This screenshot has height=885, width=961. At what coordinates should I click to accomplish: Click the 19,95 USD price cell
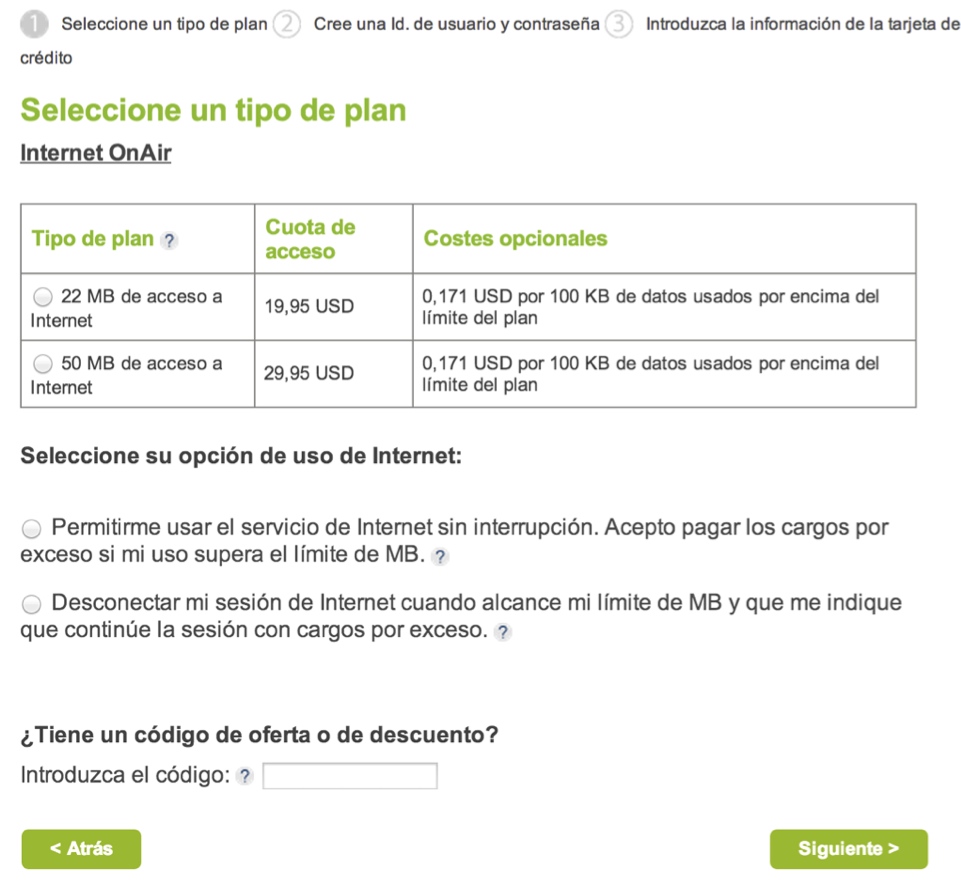click(x=309, y=307)
